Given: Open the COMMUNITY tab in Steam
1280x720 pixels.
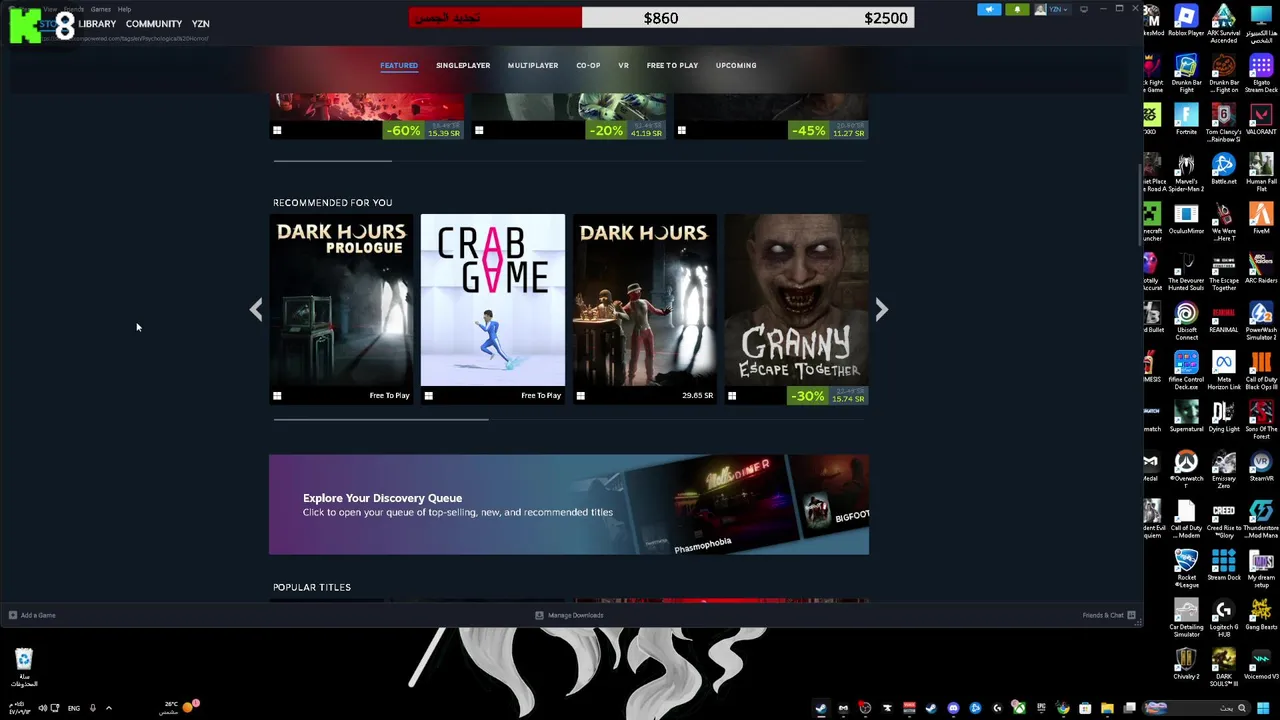Looking at the screenshot, I should click(x=154, y=24).
